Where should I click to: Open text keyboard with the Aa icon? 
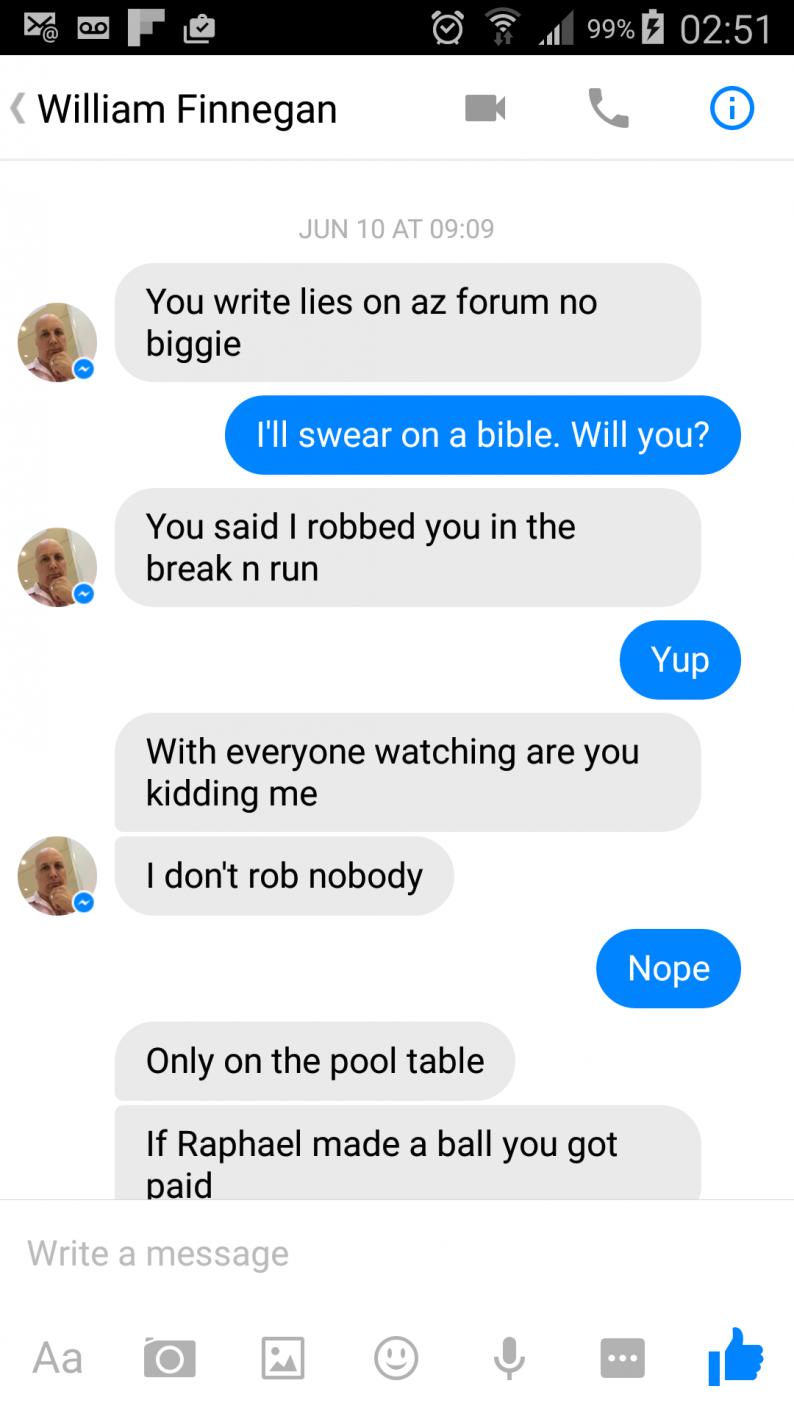(57, 1358)
